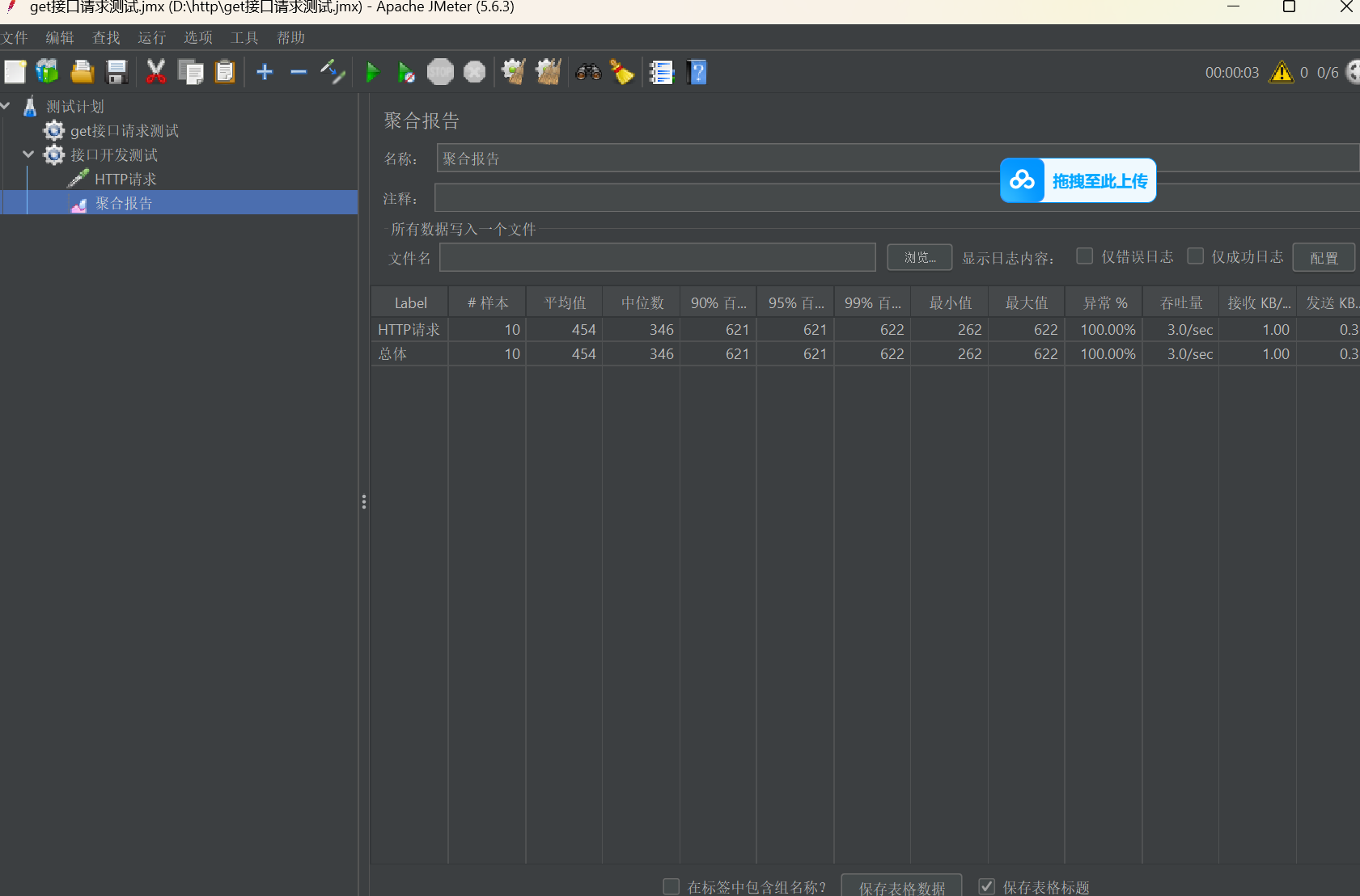Open the Function Helper dialog icon

(662, 72)
